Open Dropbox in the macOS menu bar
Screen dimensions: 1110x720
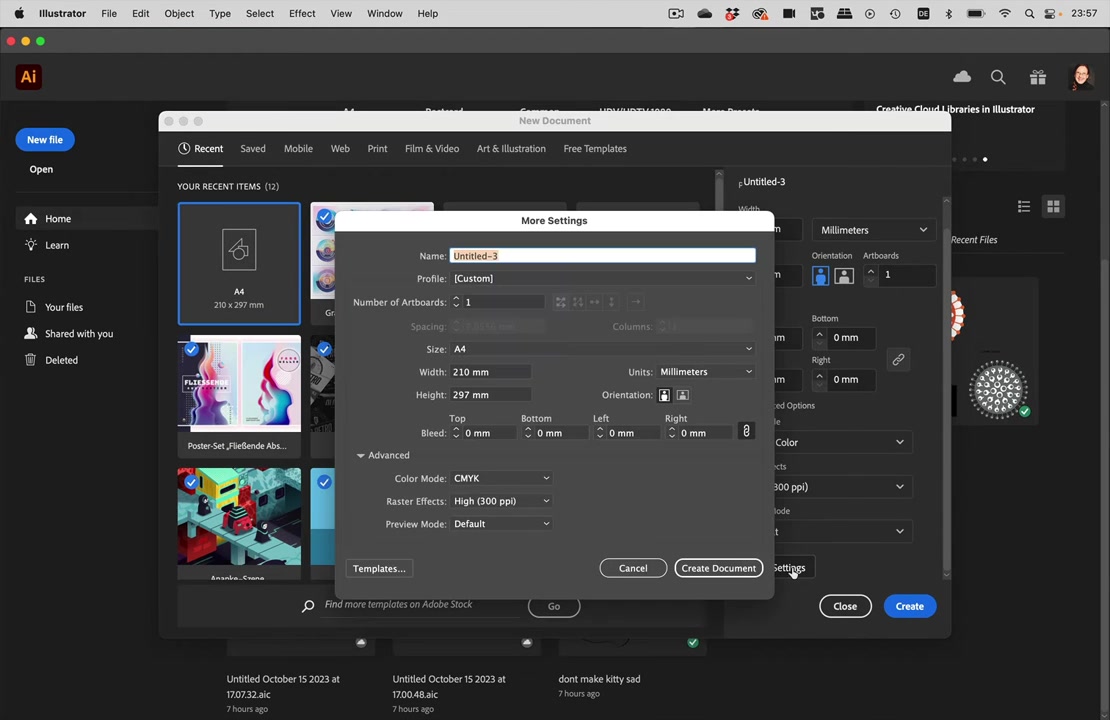click(x=732, y=13)
